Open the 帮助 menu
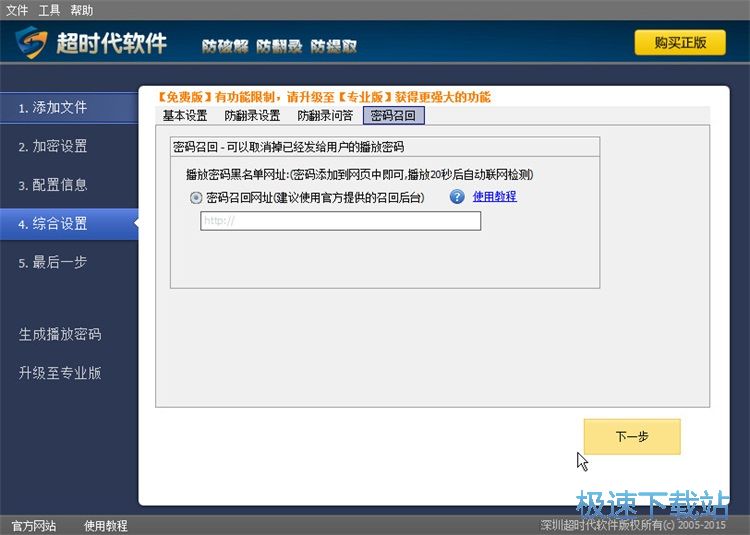Screen dimensions: 750x535 81,10
